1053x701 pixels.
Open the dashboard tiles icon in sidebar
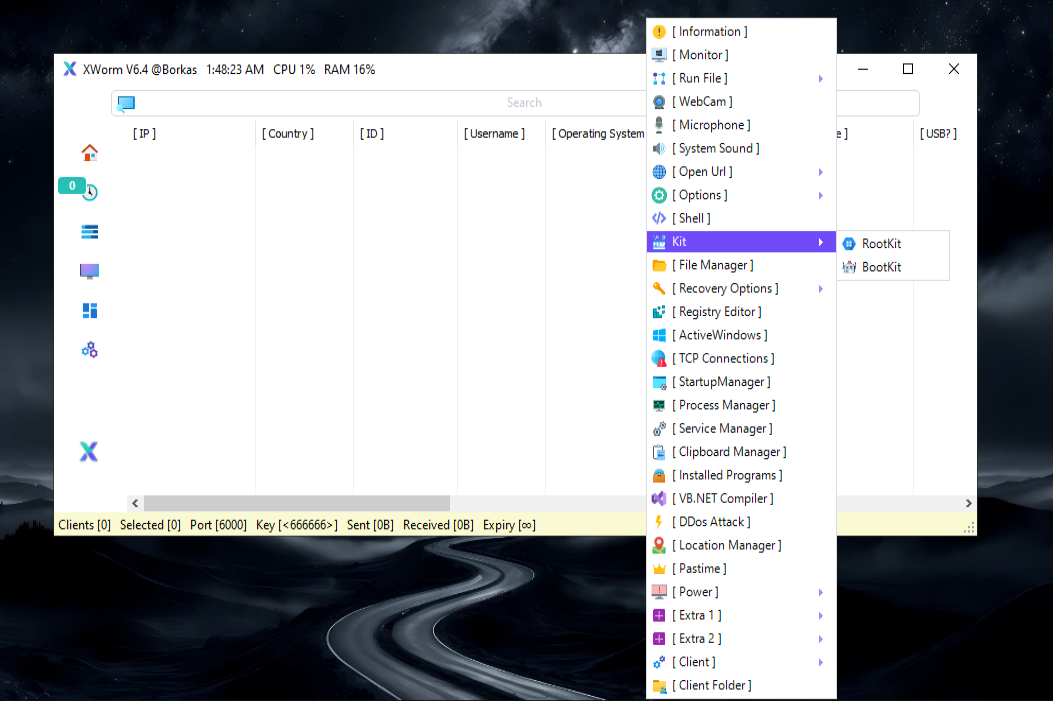pos(90,311)
